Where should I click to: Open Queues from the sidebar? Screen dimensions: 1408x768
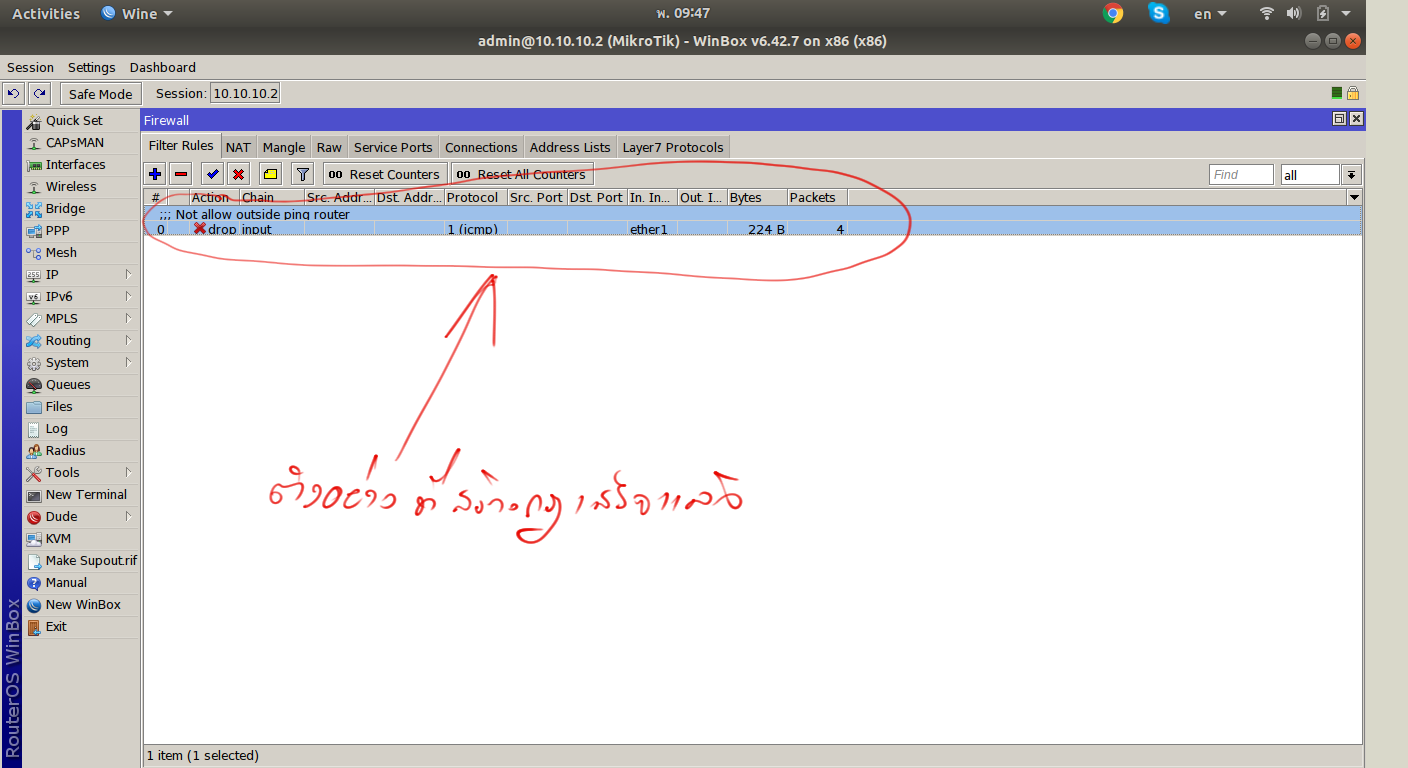coord(82,384)
